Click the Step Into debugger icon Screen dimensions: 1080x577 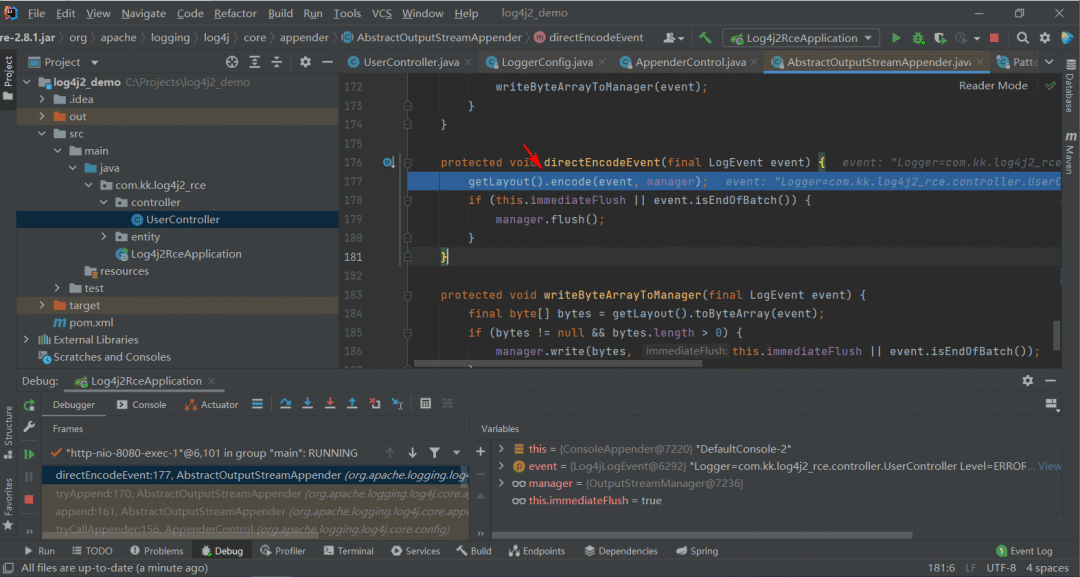tap(307, 404)
